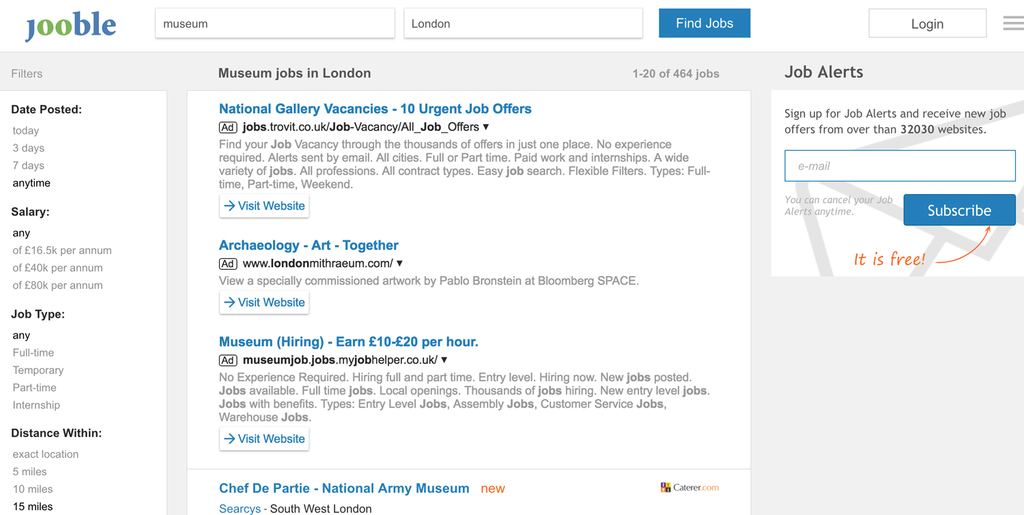Screen dimensions: 1024x515
Task: Click Ad badge beside museumjob.jobs.myjobhelper.co.uk
Action: point(228,360)
